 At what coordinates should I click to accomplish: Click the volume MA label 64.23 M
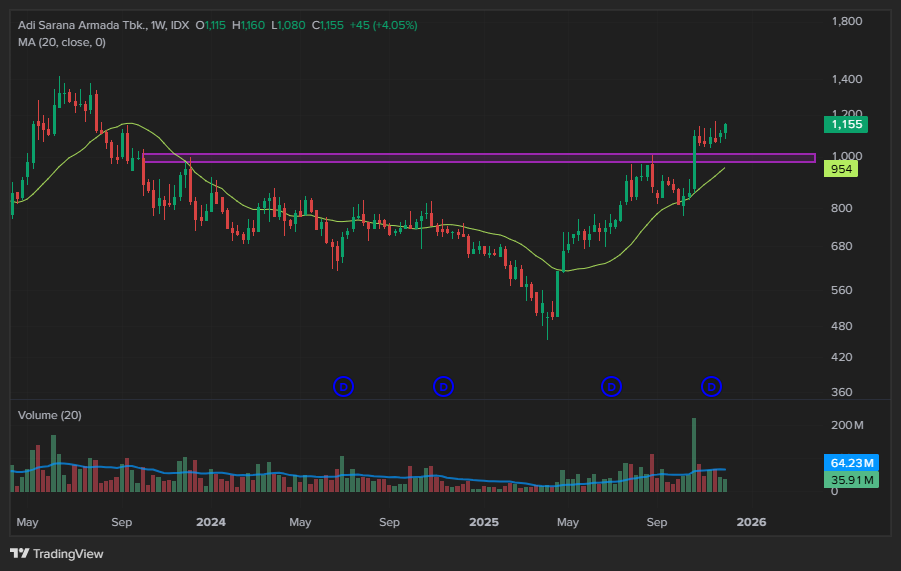point(851,463)
